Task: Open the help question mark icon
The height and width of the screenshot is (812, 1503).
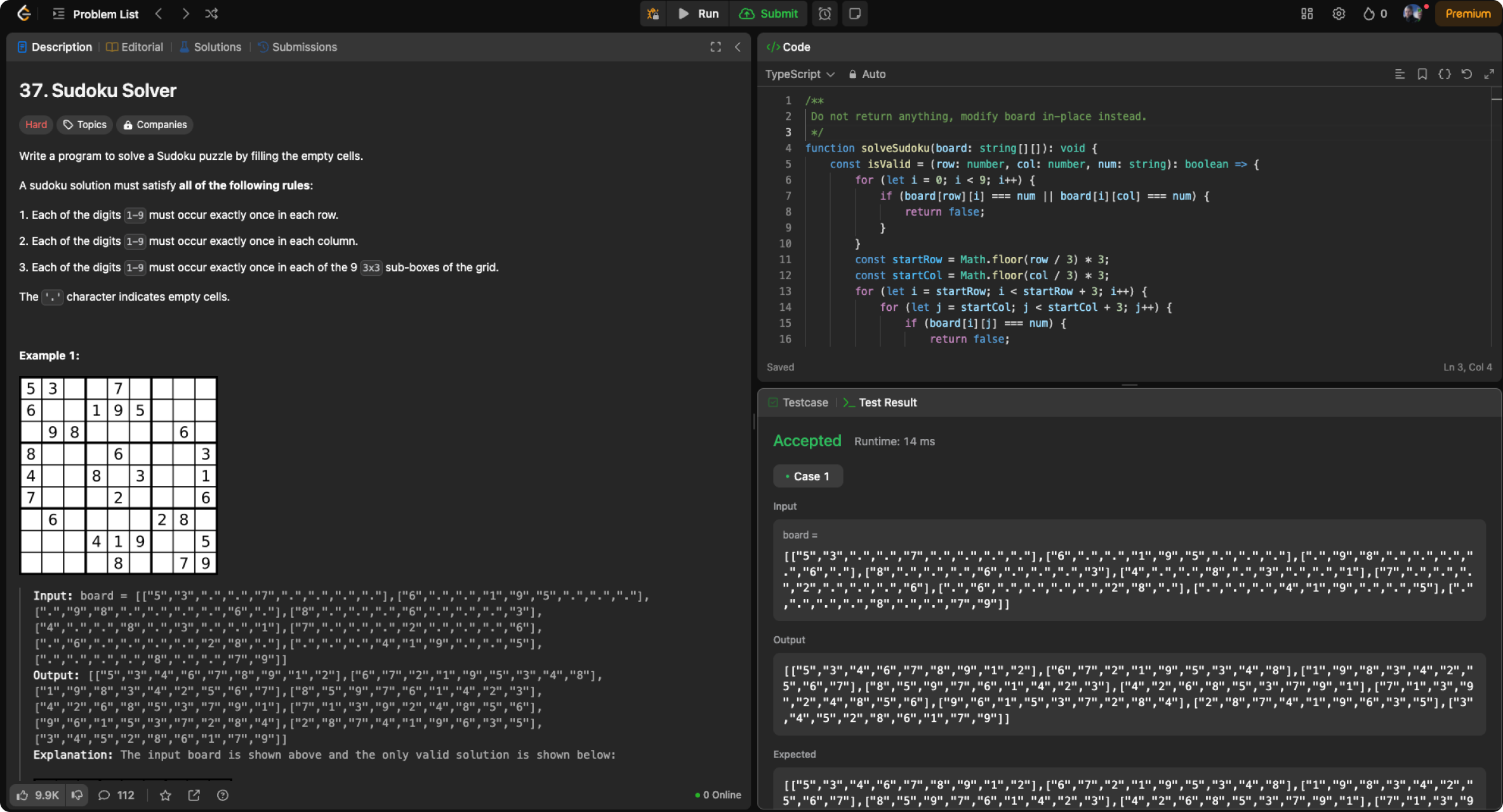Action: point(223,796)
